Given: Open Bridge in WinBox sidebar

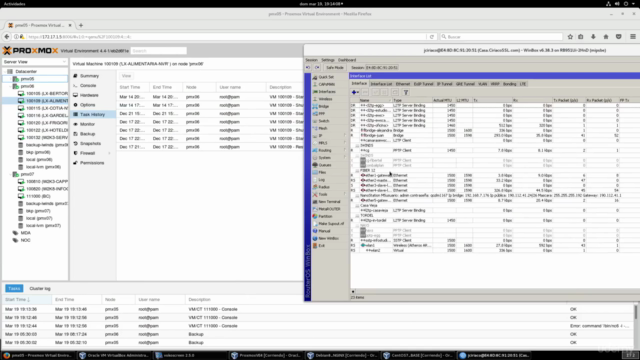Looking at the screenshot, I should 324,106.
